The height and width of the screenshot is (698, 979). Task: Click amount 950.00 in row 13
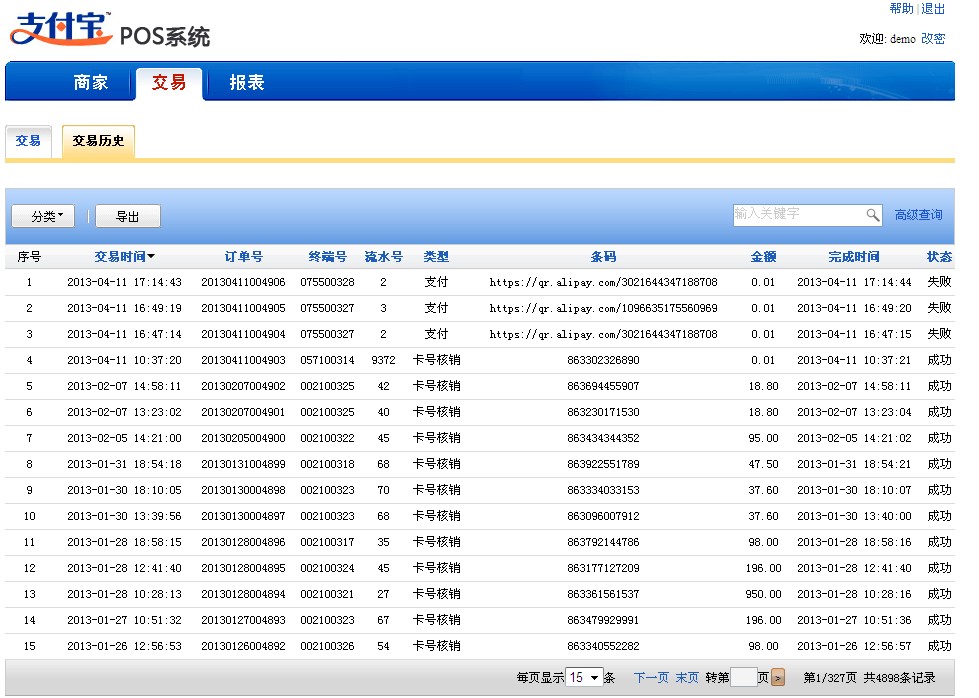[763, 594]
